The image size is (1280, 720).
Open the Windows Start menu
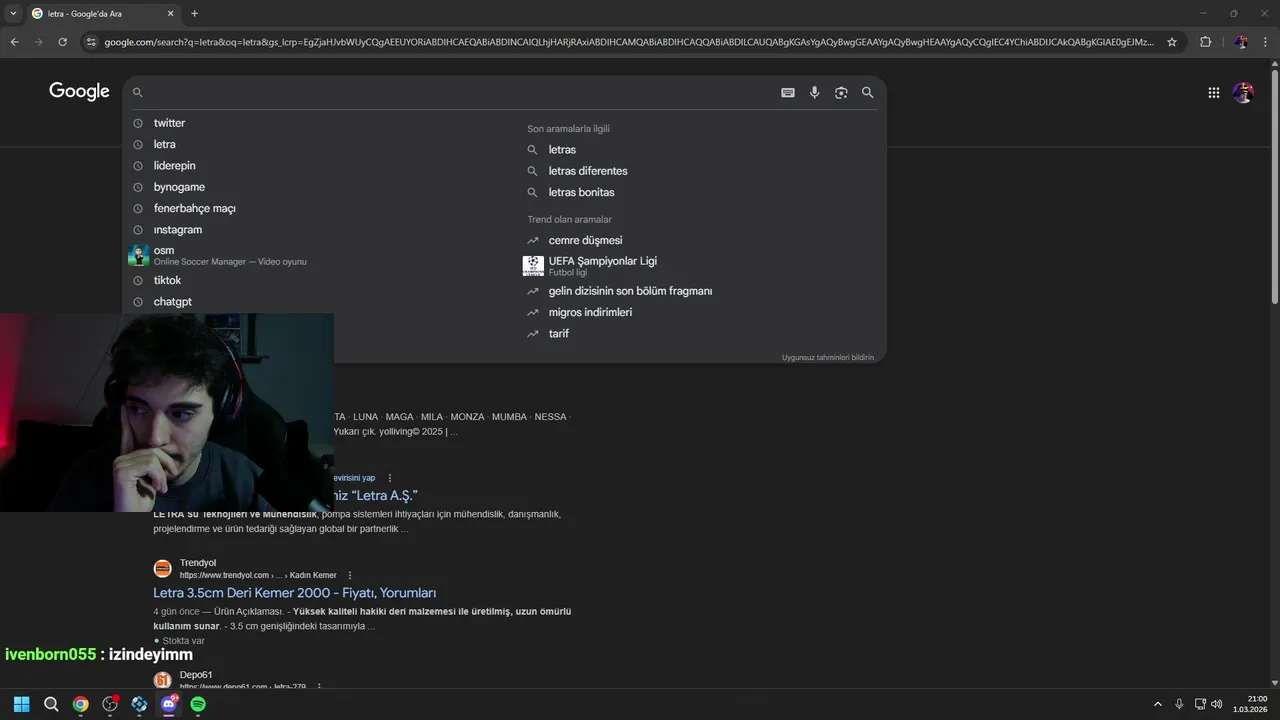(21, 704)
